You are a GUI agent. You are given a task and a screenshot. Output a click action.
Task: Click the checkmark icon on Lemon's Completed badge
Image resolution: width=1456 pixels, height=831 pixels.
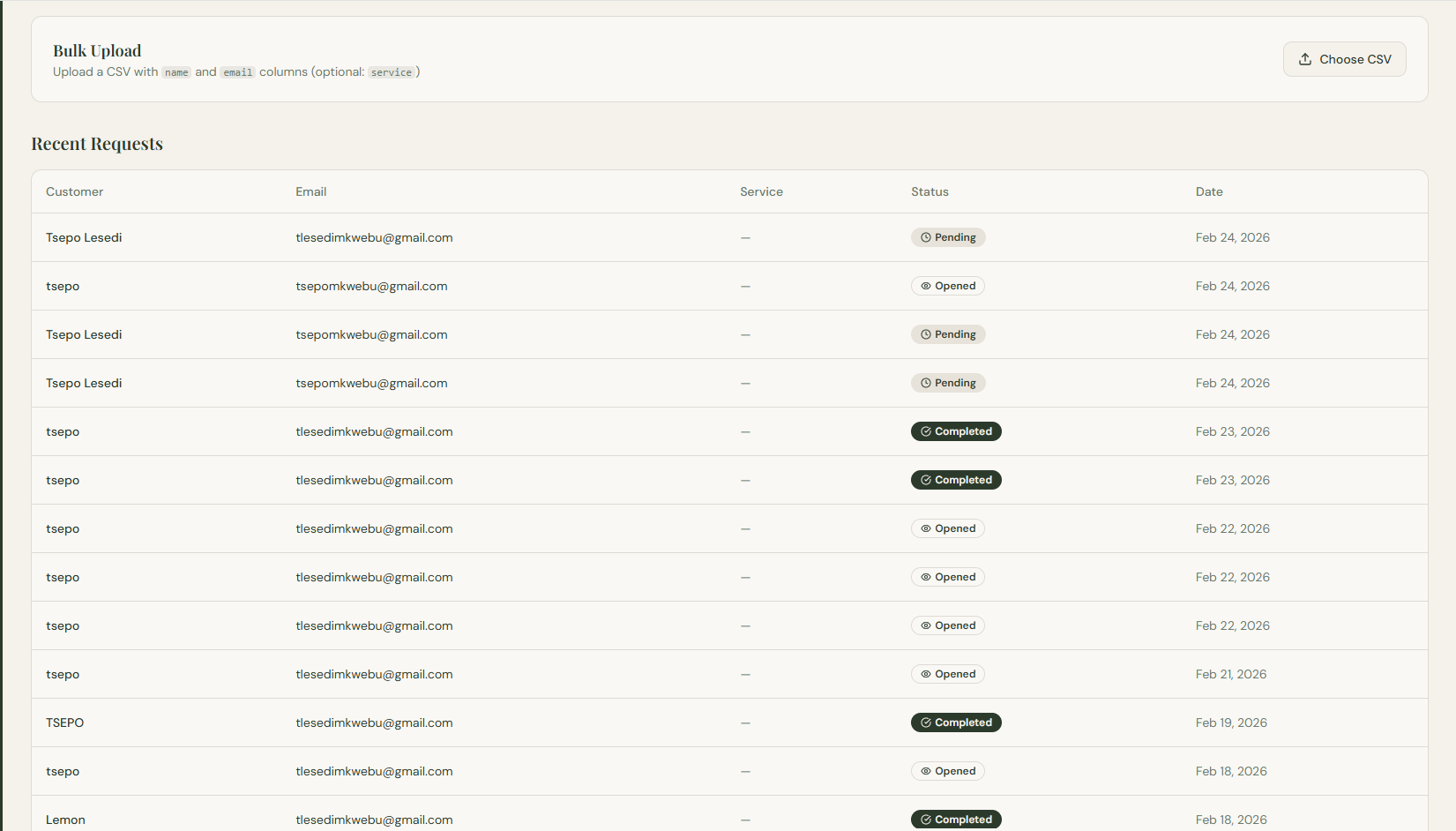[x=926, y=819]
